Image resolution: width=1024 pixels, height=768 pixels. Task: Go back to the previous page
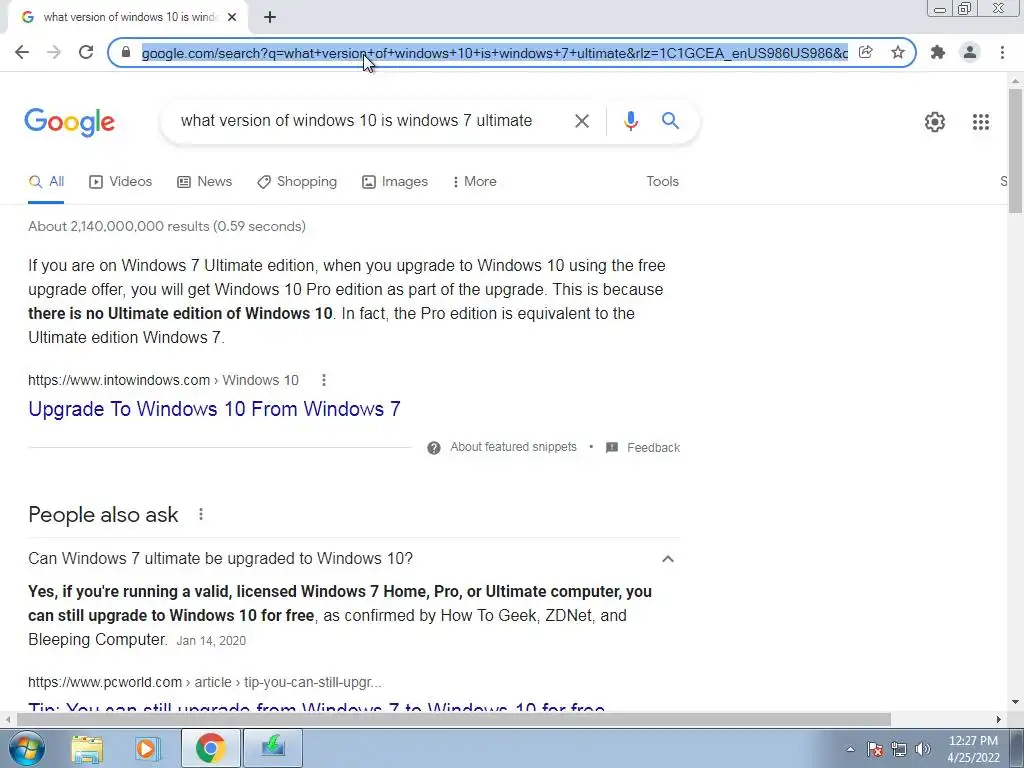(22, 52)
